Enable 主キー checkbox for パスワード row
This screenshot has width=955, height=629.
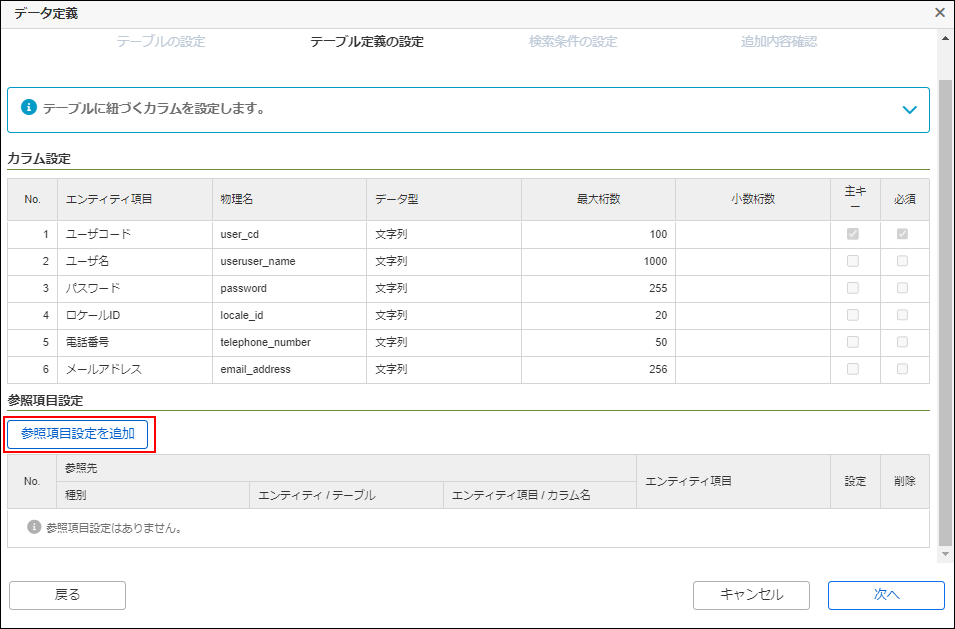point(853,287)
